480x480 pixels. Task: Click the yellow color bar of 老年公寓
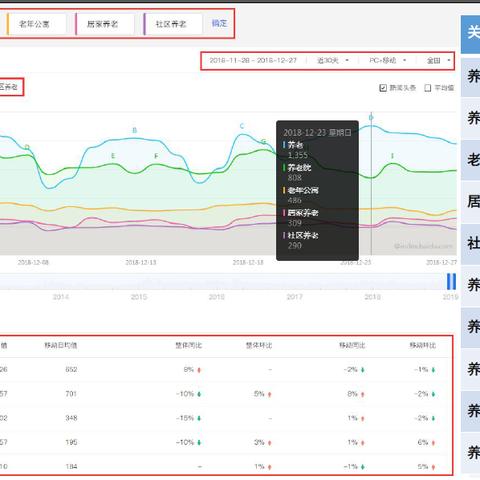(x=7, y=24)
